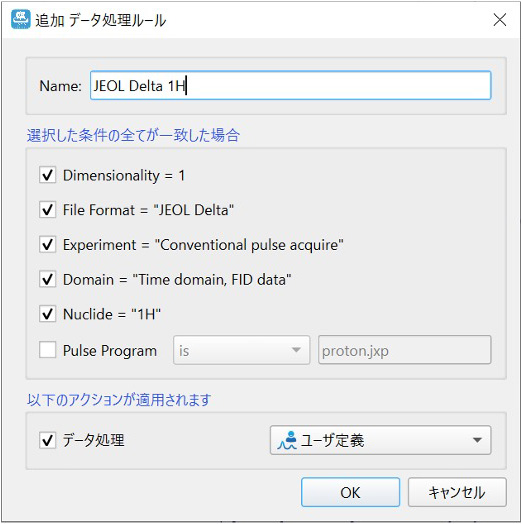Click the 以下のアクションが適用されます heading

click(x=119, y=399)
